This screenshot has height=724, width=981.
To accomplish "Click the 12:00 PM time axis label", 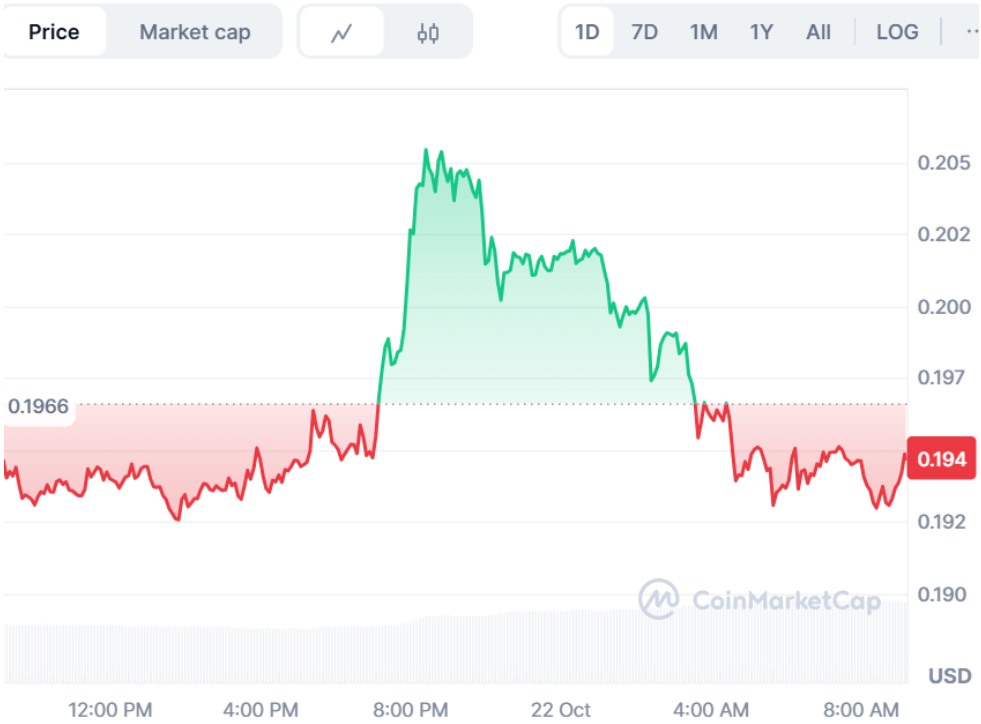I will coord(110,709).
